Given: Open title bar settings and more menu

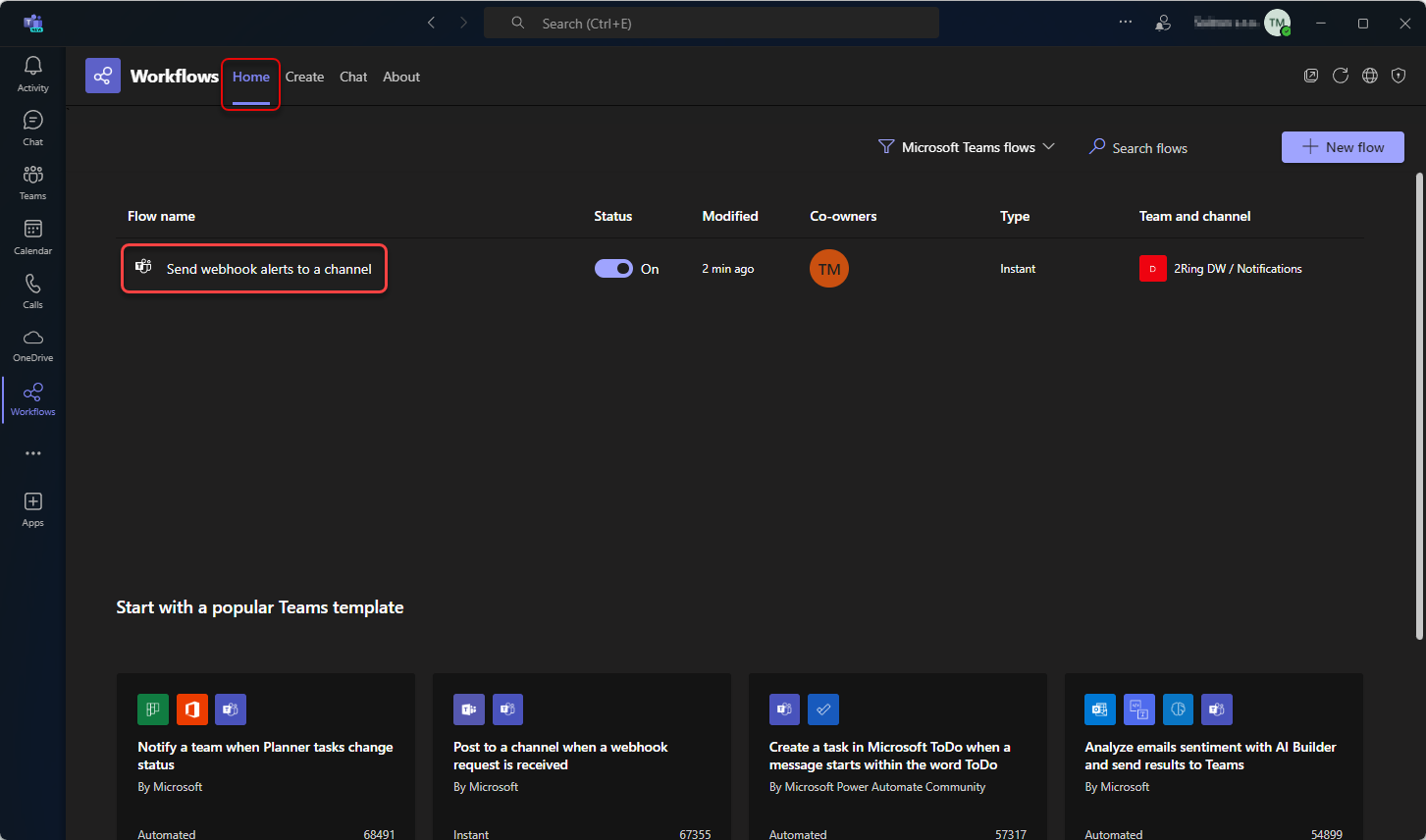Looking at the screenshot, I should tap(1125, 23).
